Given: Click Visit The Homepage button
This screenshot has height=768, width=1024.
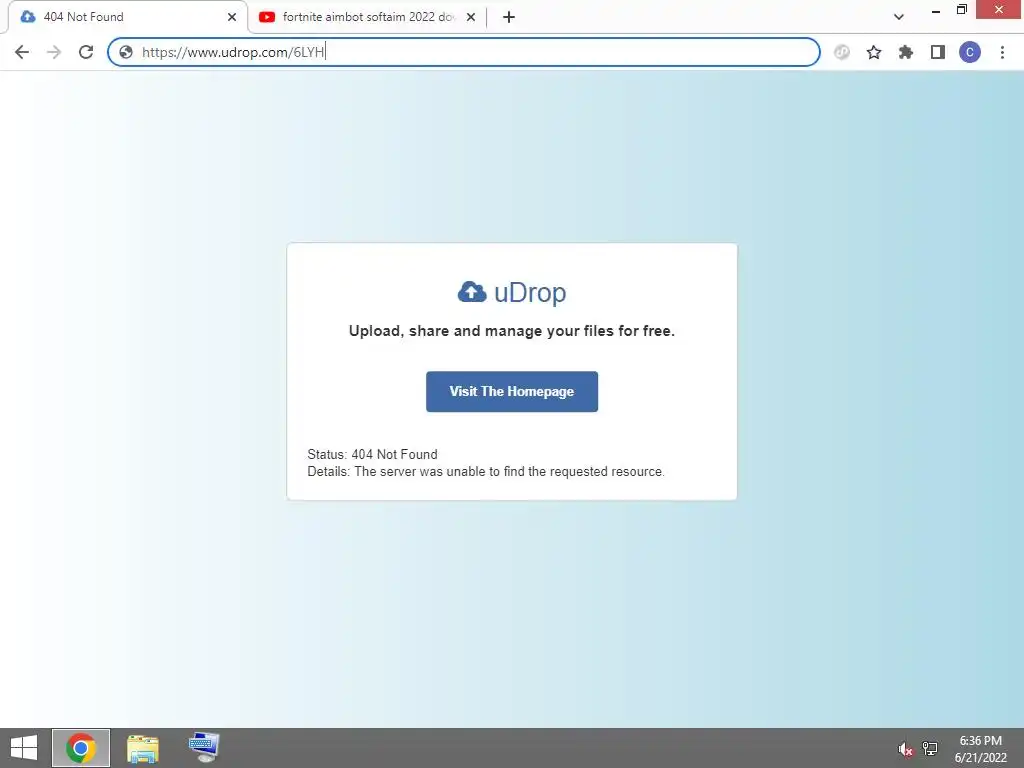Looking at the screenshot, I should (x=512, y=391).
